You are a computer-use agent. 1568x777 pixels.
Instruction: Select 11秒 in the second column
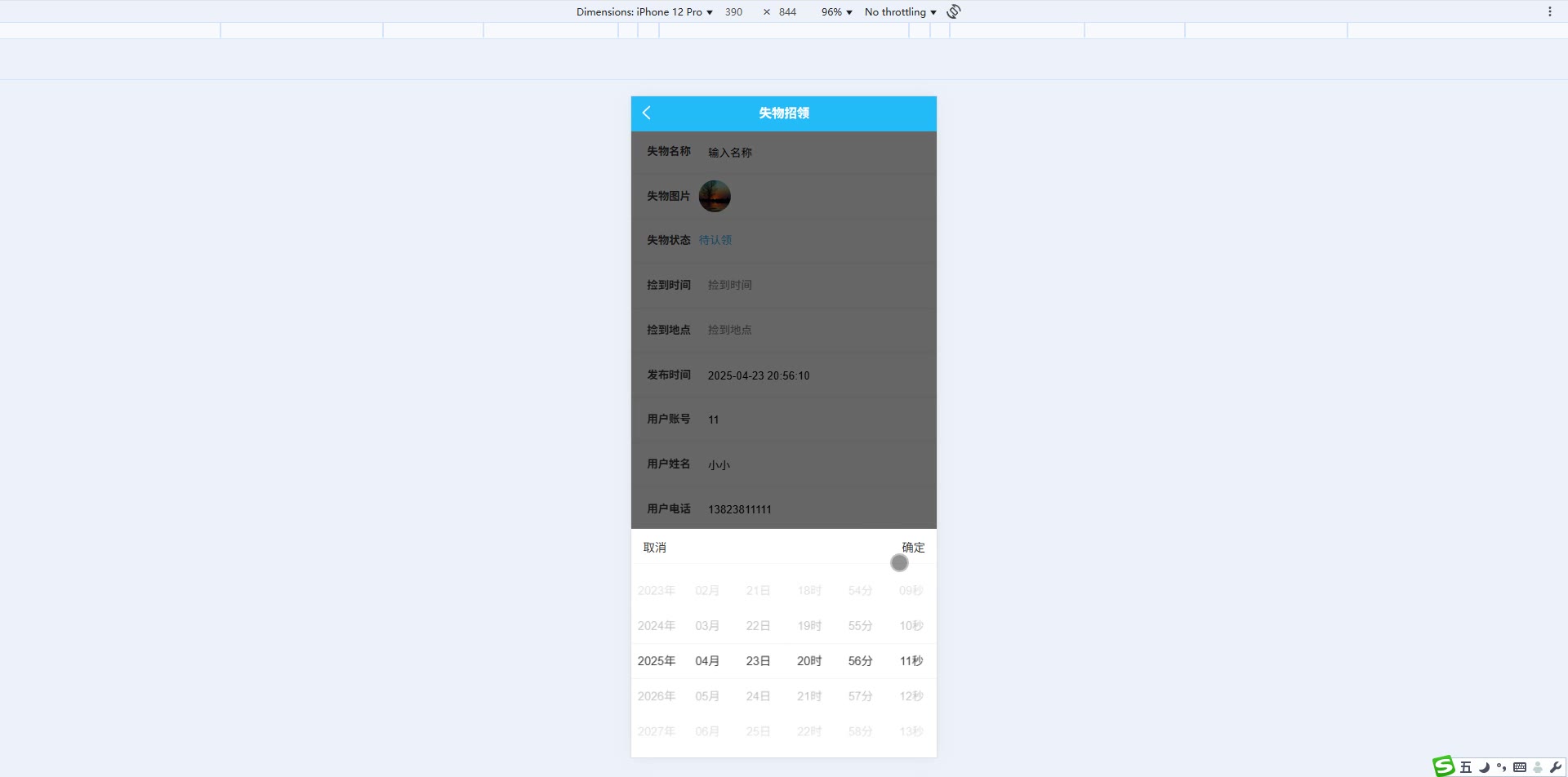tap(911, 661)
